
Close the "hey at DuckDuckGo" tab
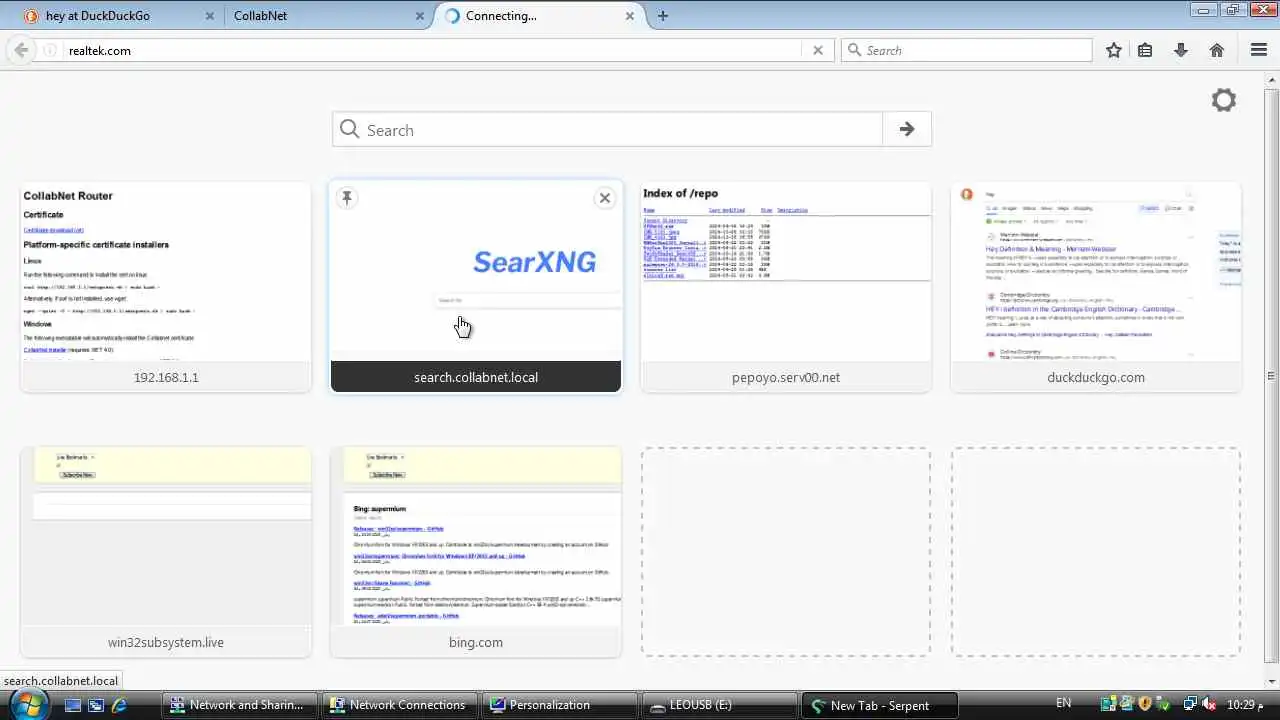(x=209, y=16)
